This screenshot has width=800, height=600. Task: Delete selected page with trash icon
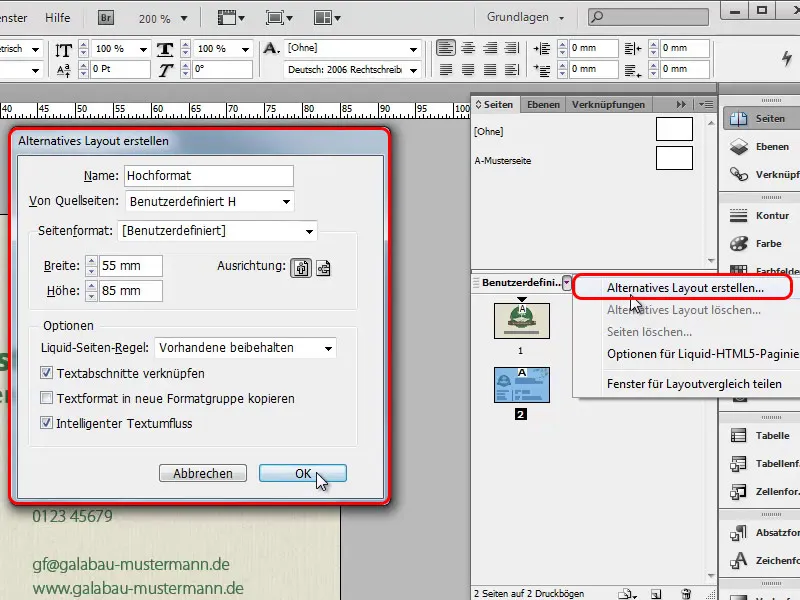tap(687, 594)
